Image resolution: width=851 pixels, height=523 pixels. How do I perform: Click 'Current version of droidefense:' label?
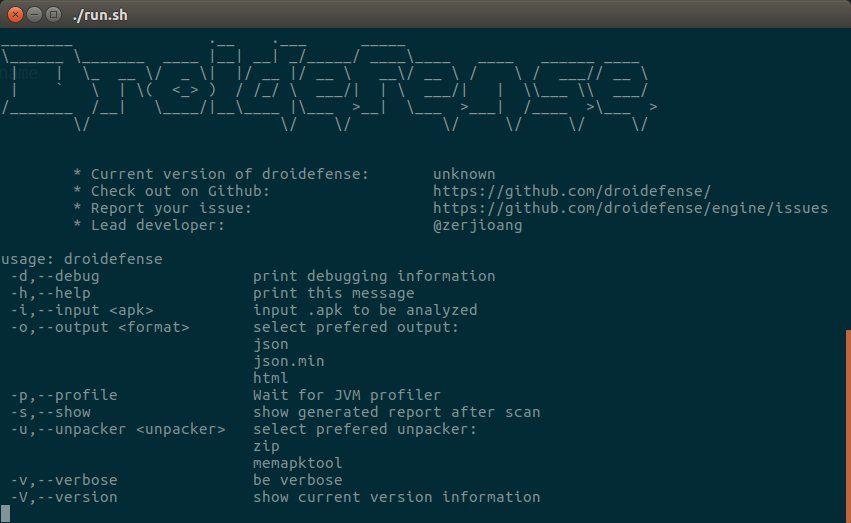pyautogui.click(x=230, y=174)
